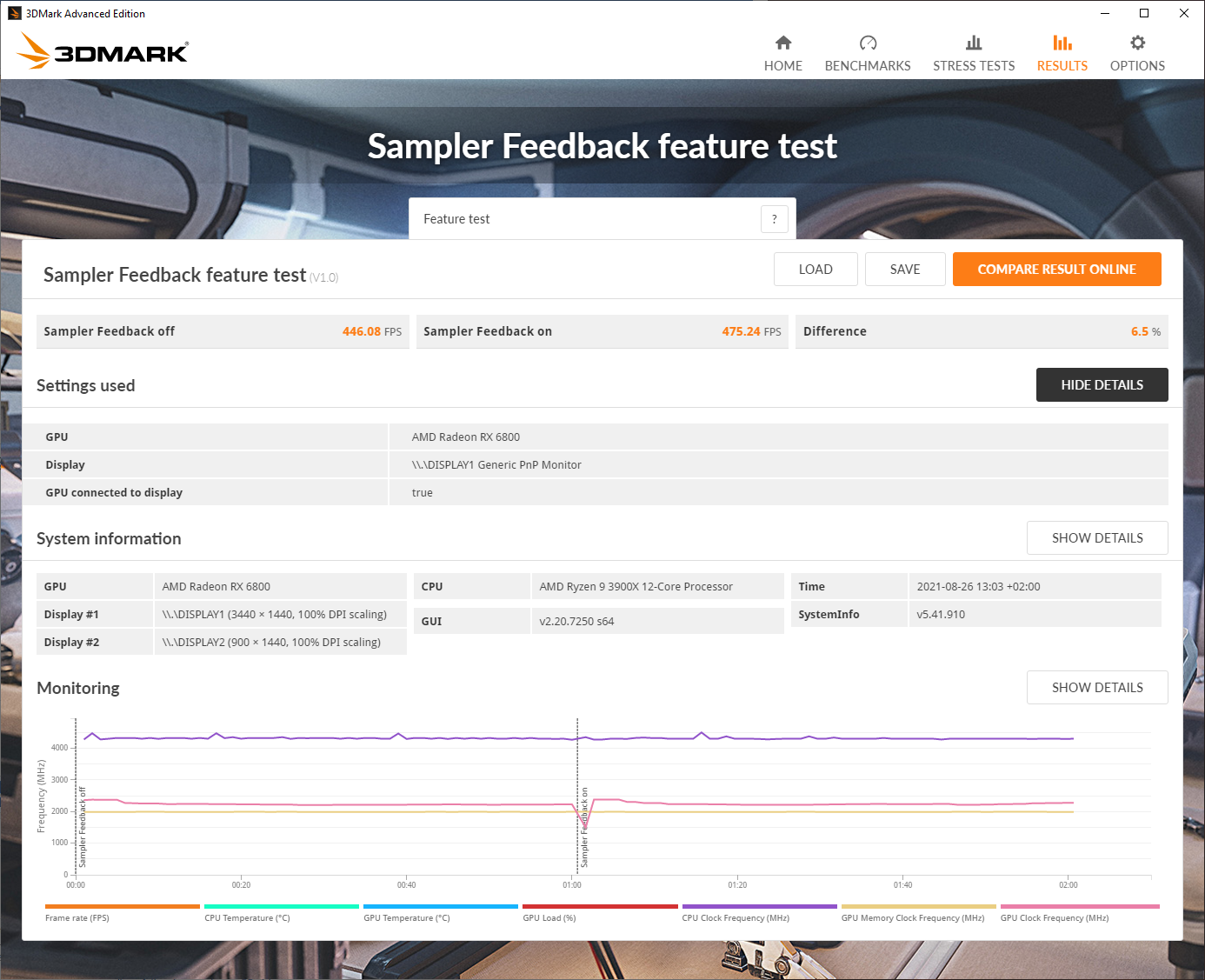Minimize the 3DMark window
1205x980 pixels.
(1104, 13)
